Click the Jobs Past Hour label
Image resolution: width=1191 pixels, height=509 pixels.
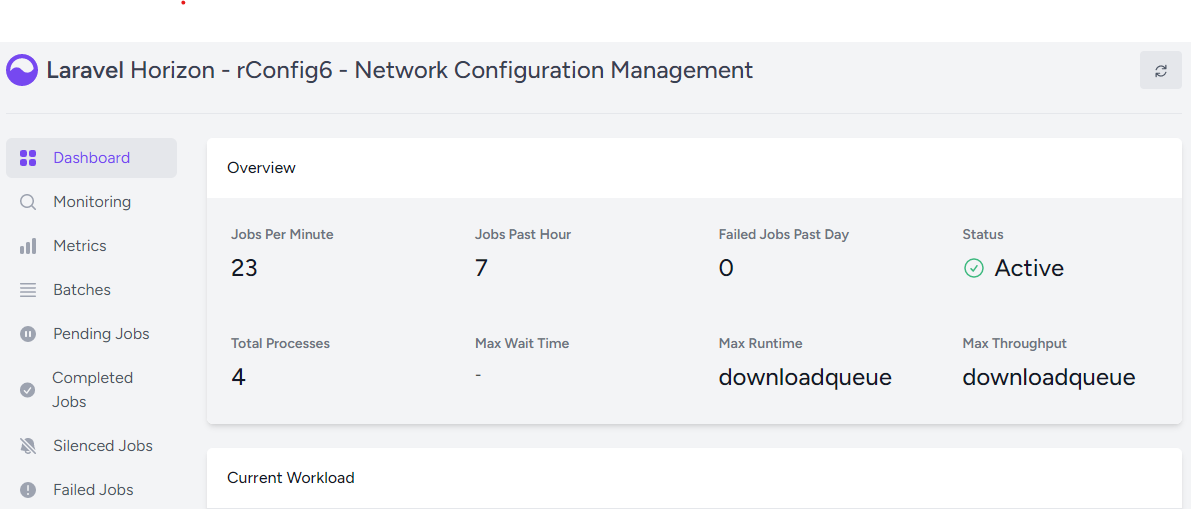(523, 235)
